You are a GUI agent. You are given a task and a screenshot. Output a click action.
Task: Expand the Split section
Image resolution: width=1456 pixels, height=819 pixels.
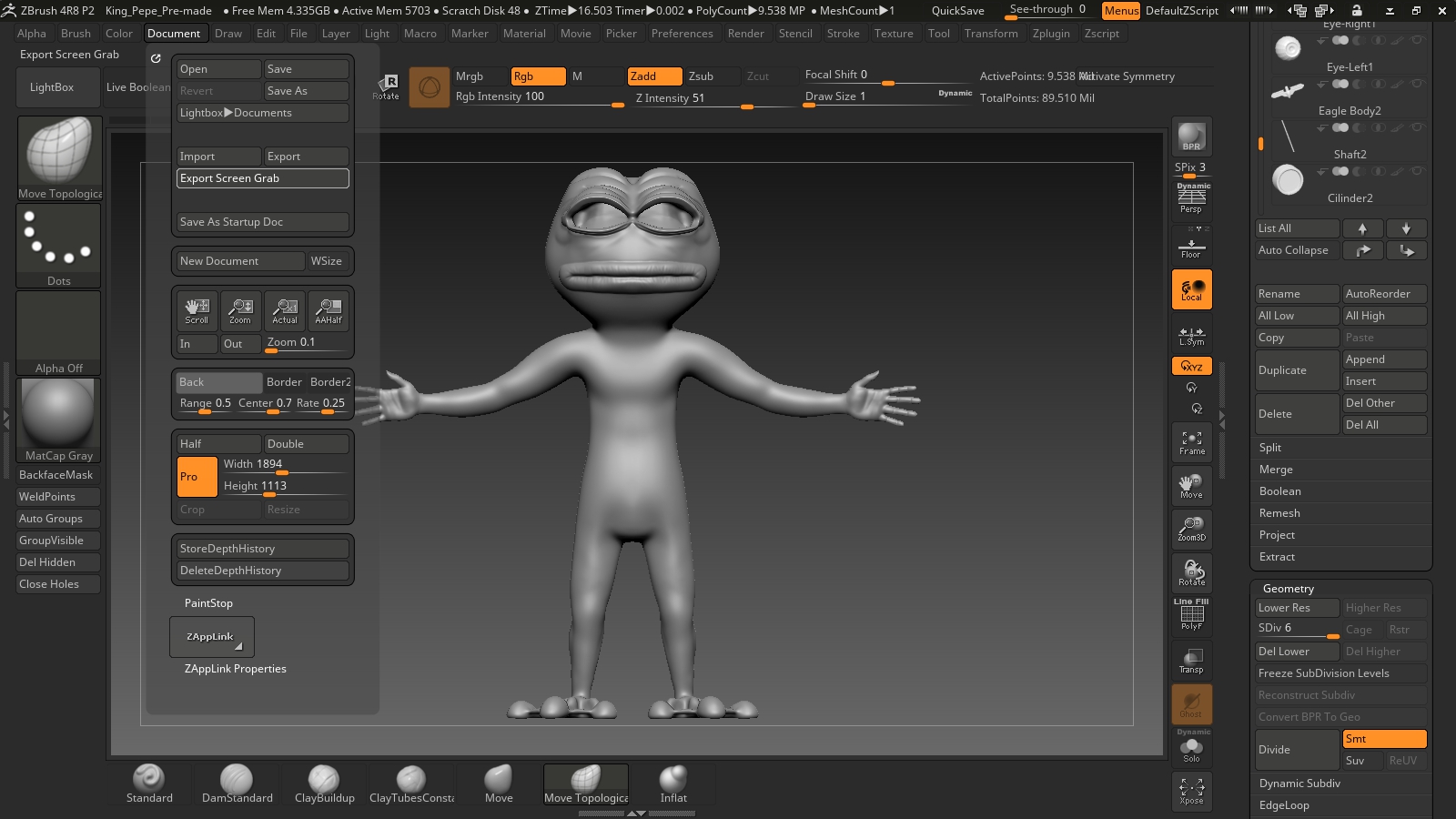pos(1269,448)
